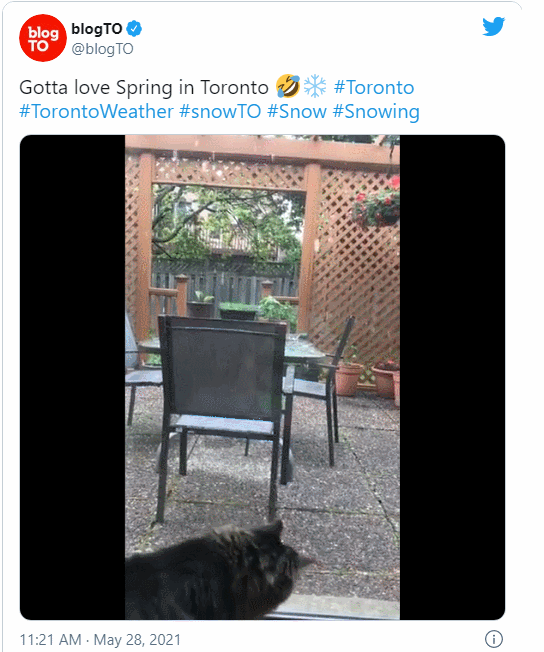The width and height of the screenshot is (544, 652).
Task: Click the cat at the video's bottom
Action: pos(216,572)
